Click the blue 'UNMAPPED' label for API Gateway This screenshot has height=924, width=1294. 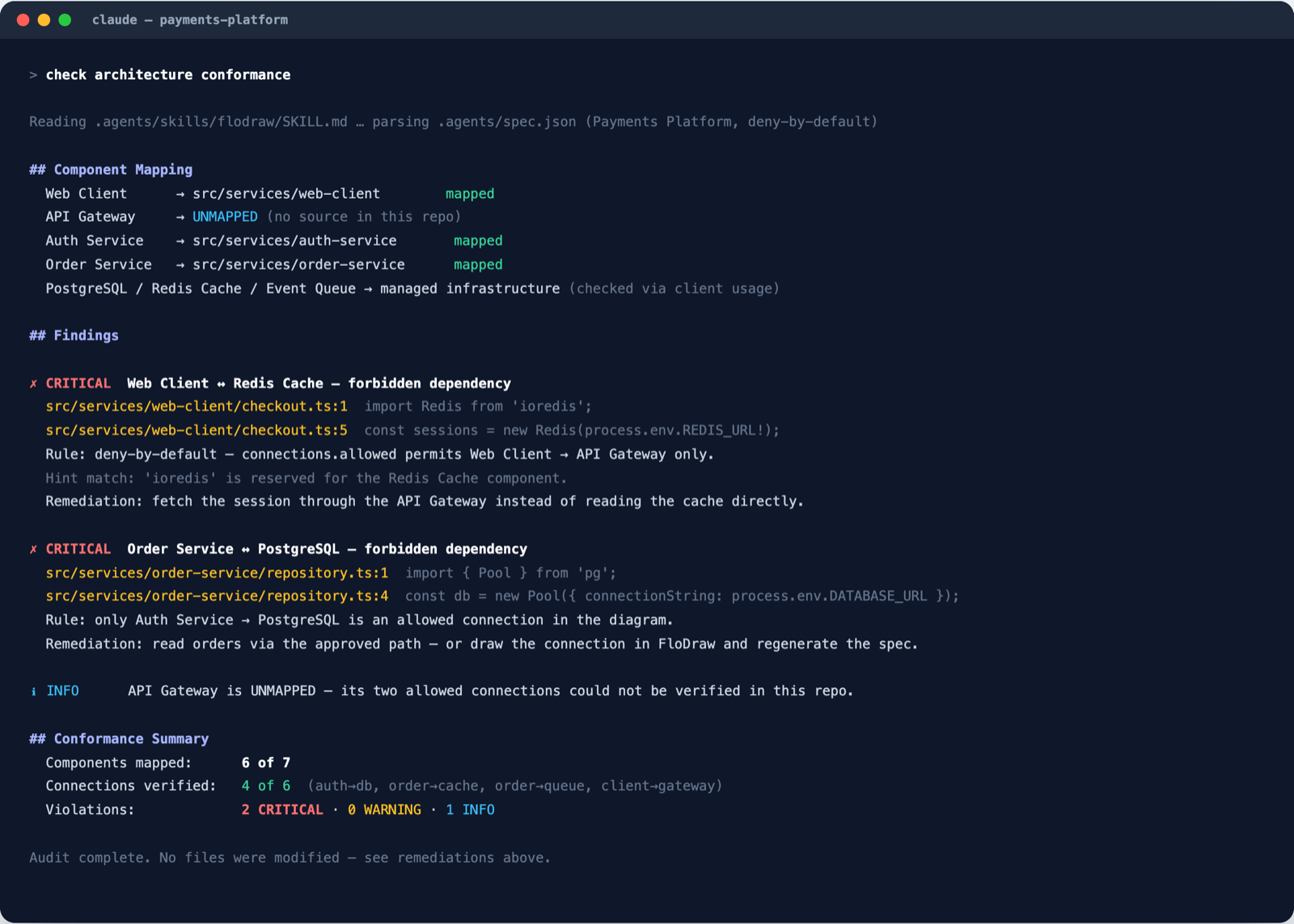225,217
